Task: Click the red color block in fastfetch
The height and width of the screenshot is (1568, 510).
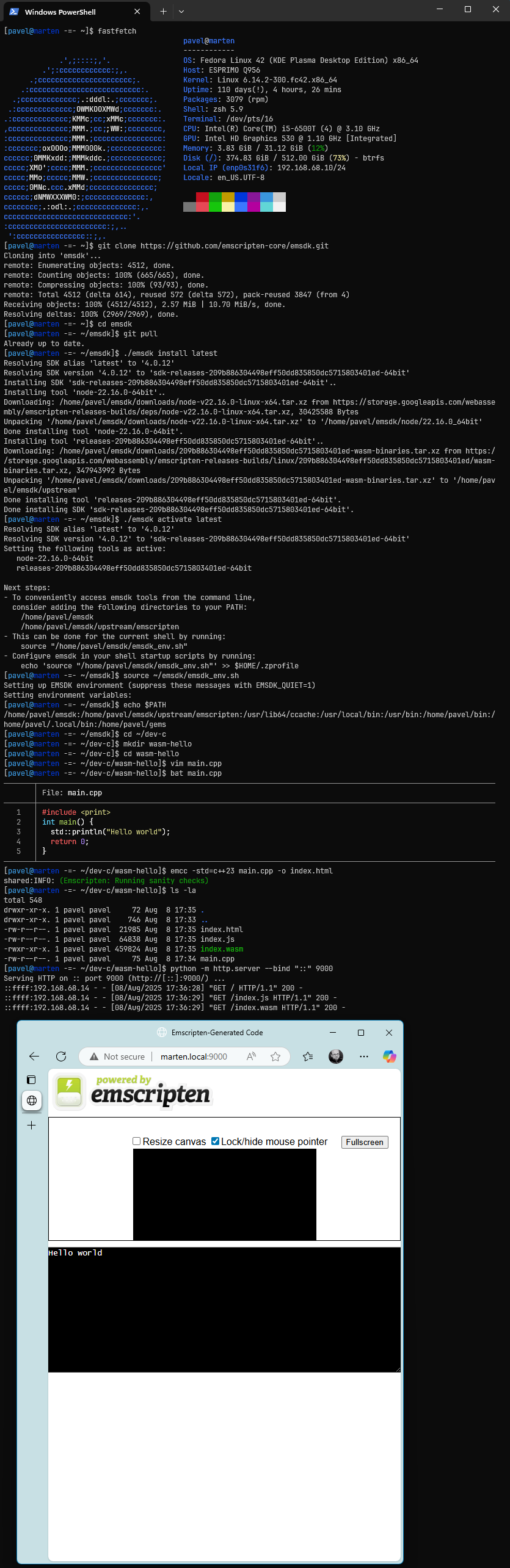Action: pos(202,197)
